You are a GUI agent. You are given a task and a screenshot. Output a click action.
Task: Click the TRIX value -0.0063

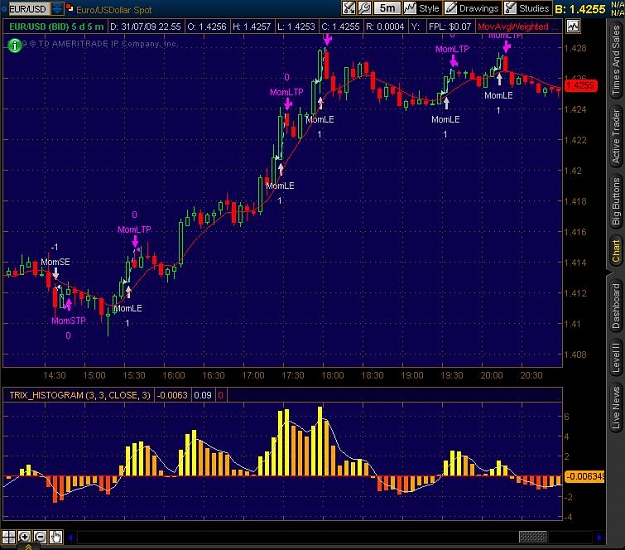(x=172, y=395)
